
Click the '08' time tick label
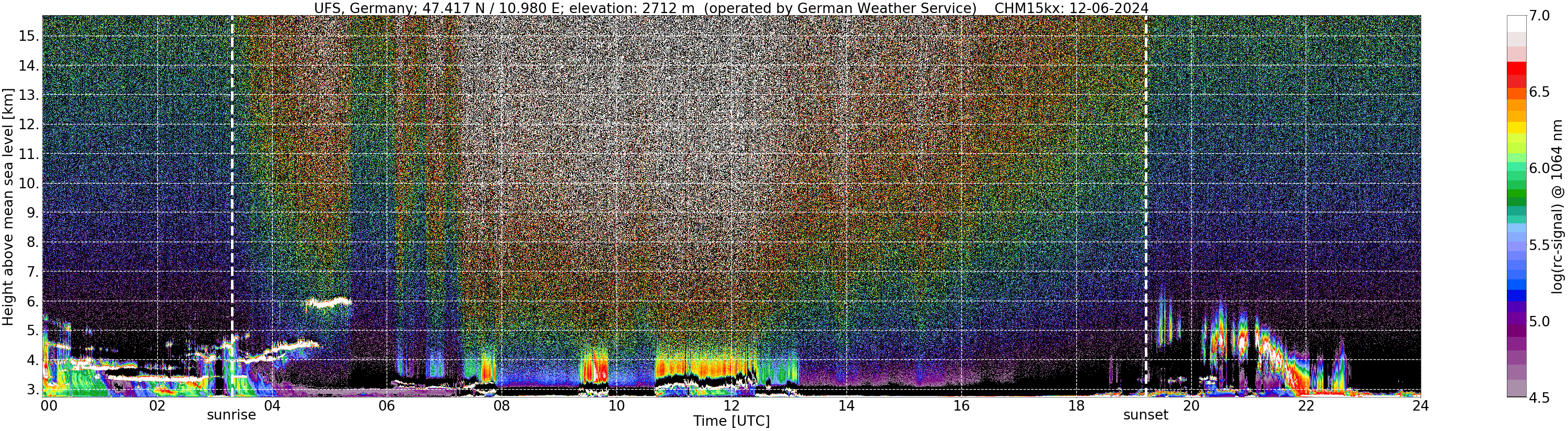click(x=502, y=405)
